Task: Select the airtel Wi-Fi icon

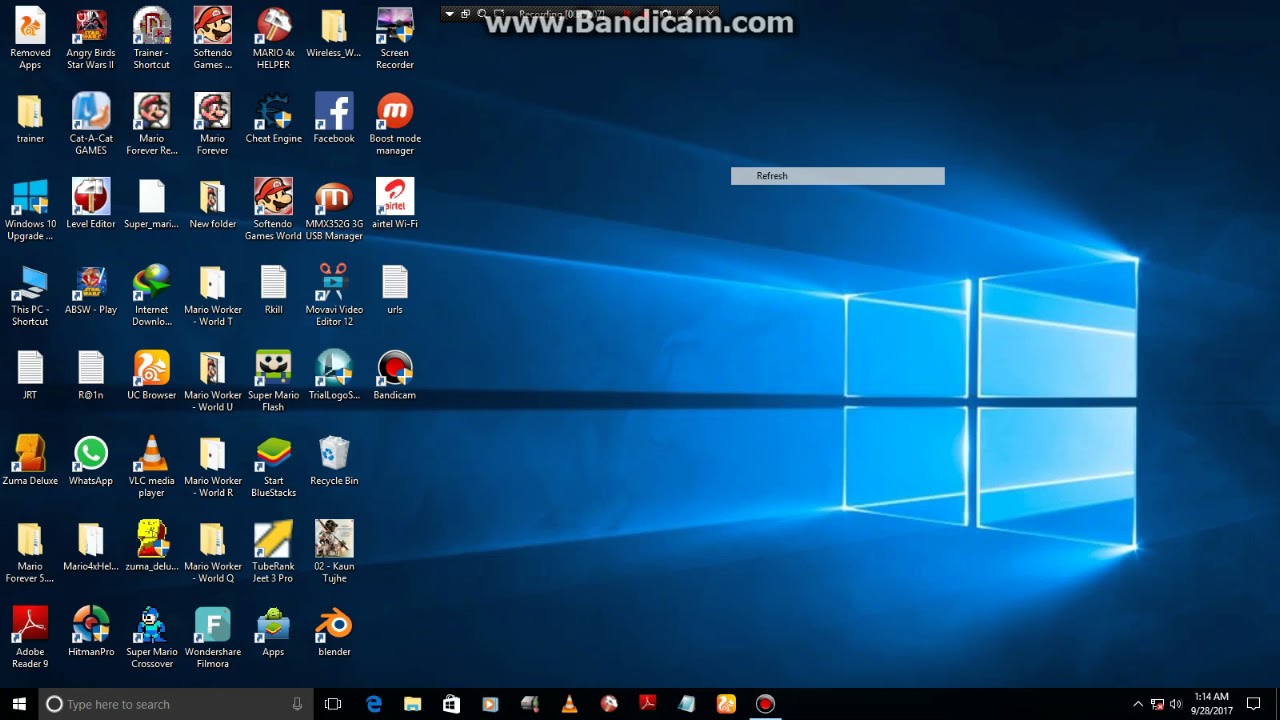Action: pyautogui.click(x=395, y=206)
